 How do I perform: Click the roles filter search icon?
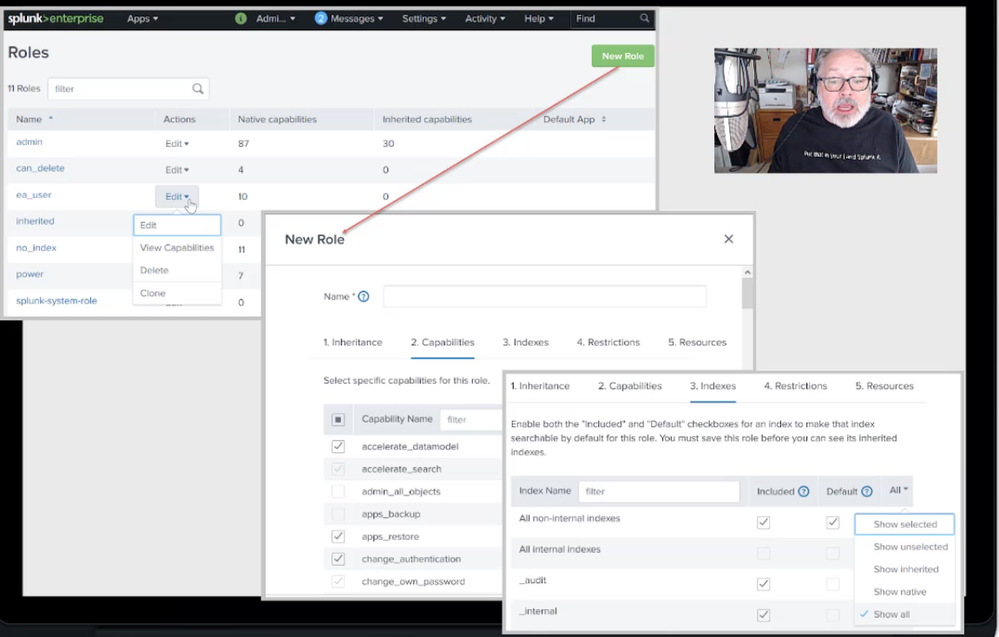point(198,89)
